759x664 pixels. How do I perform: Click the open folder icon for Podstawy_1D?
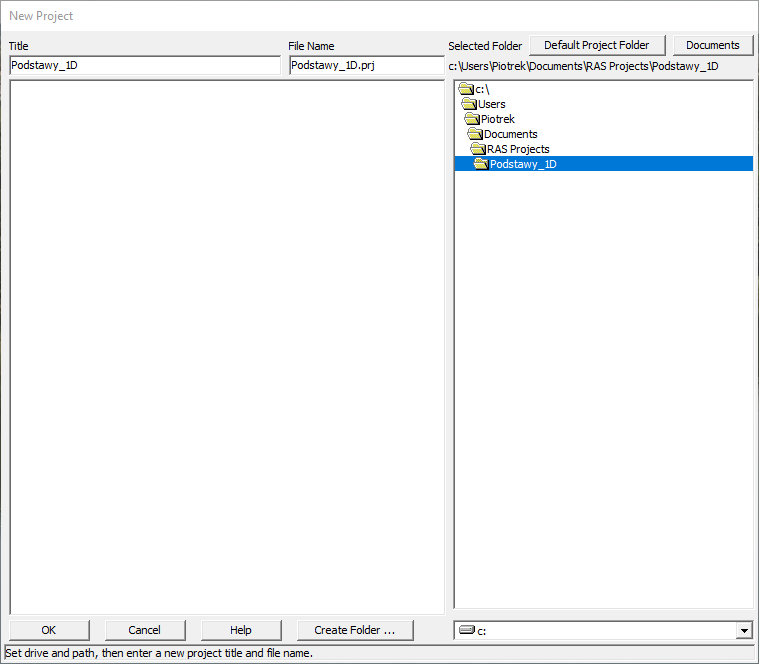482,164
